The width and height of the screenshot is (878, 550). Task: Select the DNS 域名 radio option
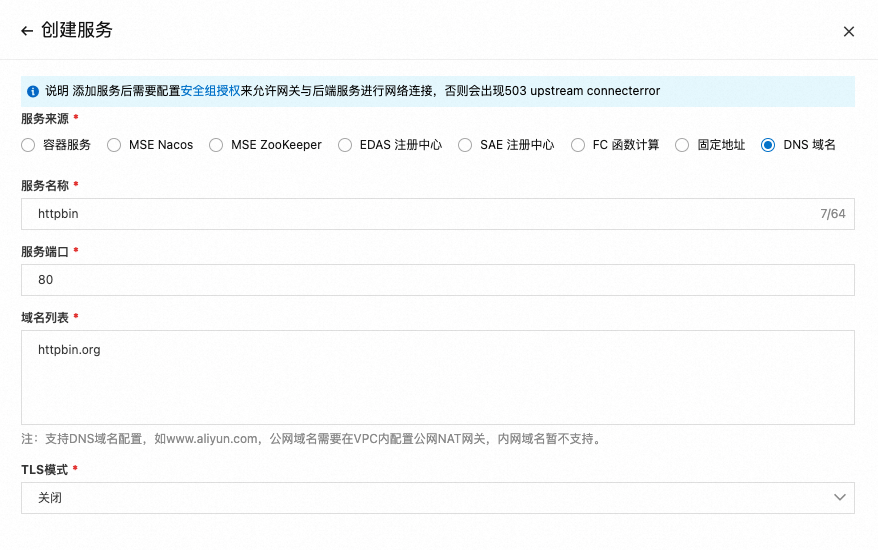pyautogui.click(x=768, y=145)
